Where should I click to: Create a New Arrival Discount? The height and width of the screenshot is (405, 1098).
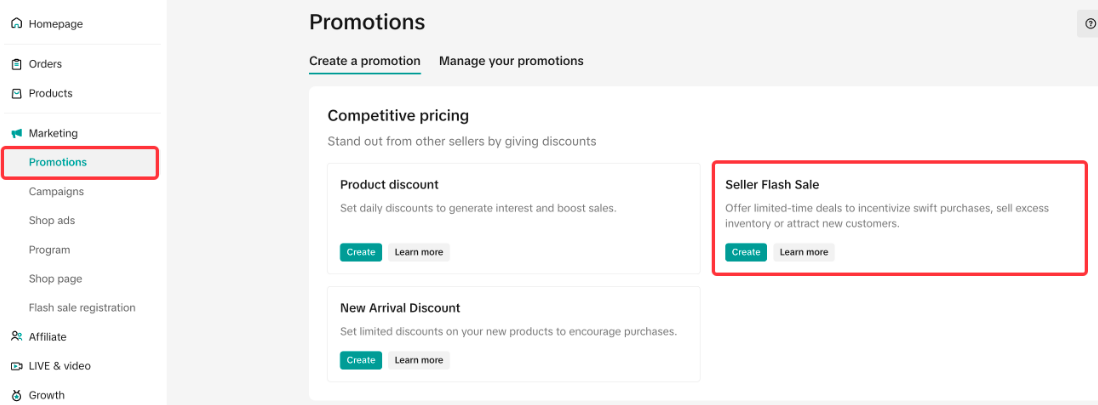pos(360,360)
